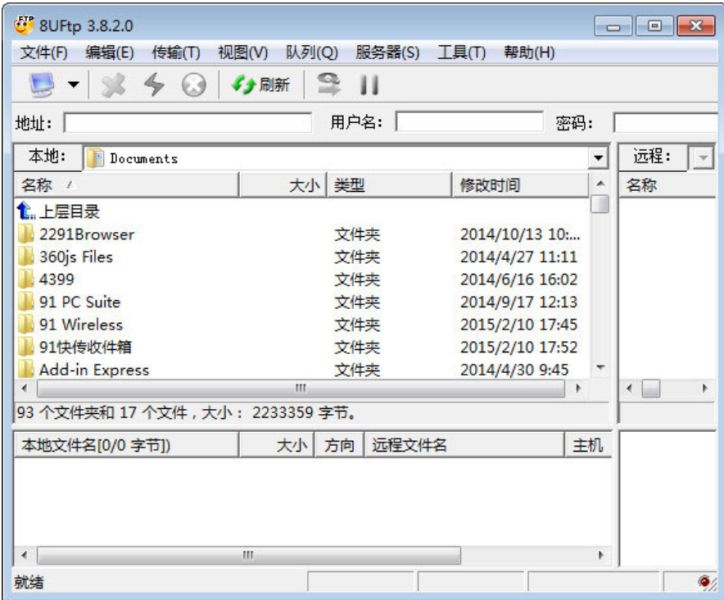
Task: Click local list scroll up arrow
Action: pos(600,183)
